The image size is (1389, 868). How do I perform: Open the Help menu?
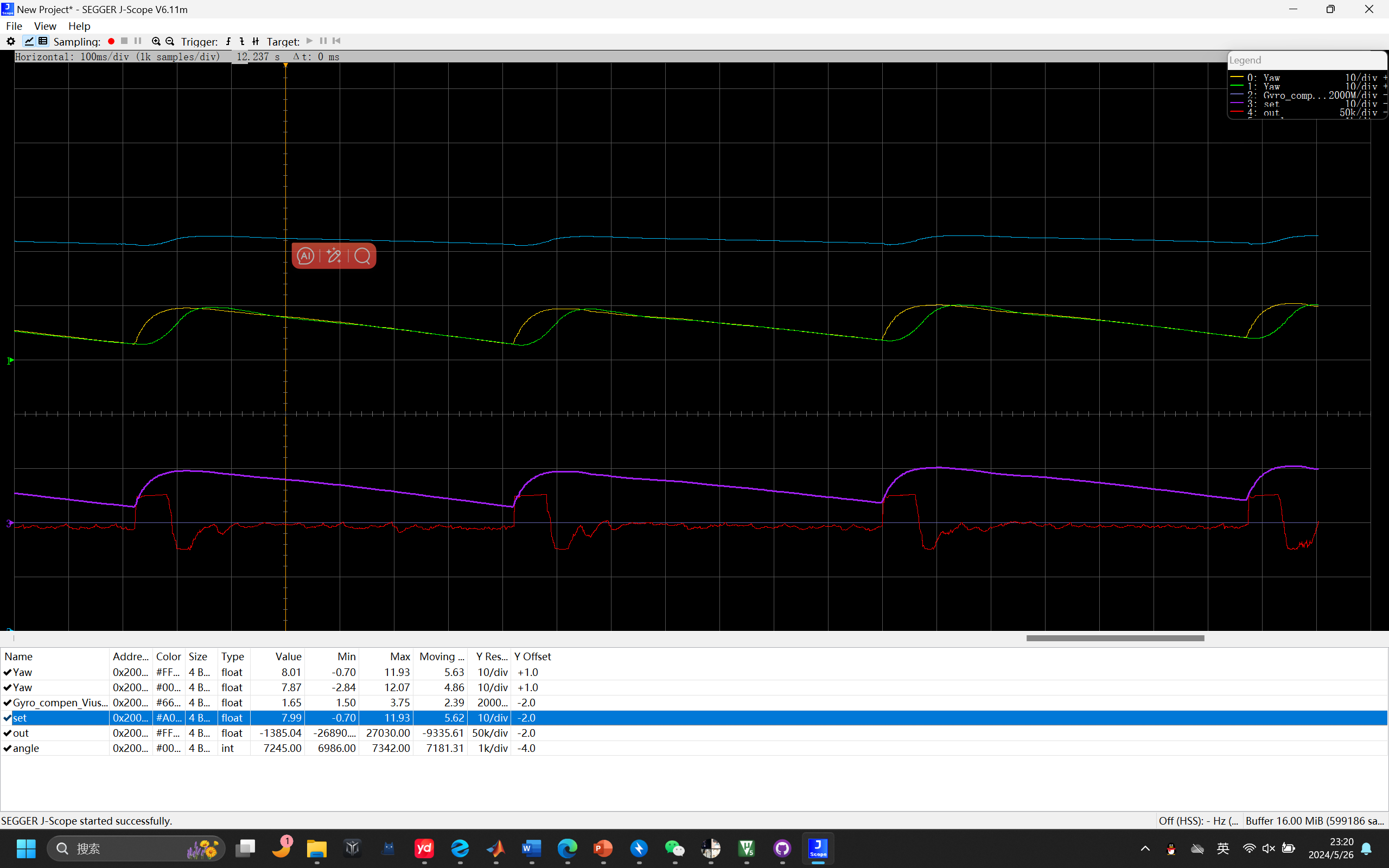[x=79, y=26]
